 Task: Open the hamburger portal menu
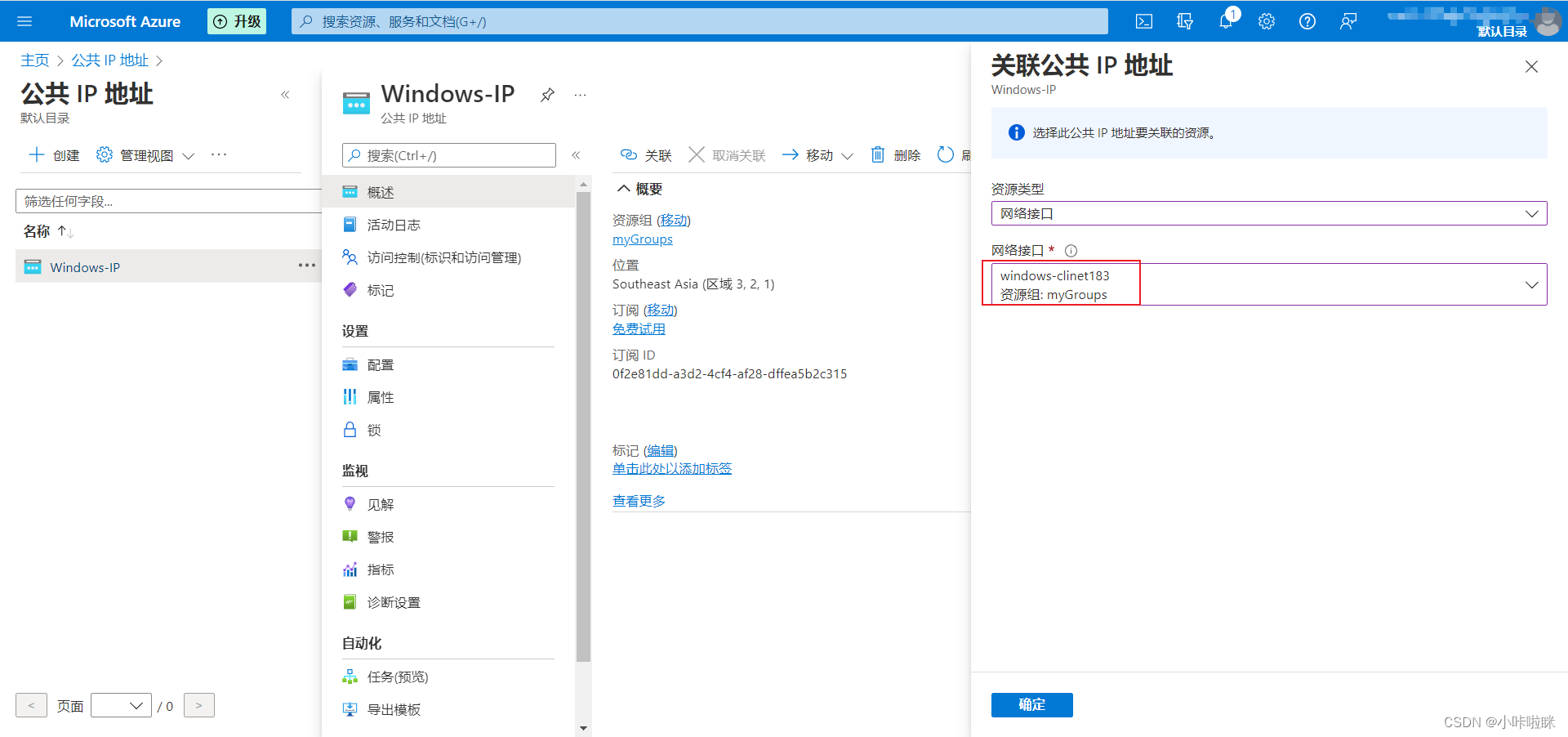(x=24, y=21)
